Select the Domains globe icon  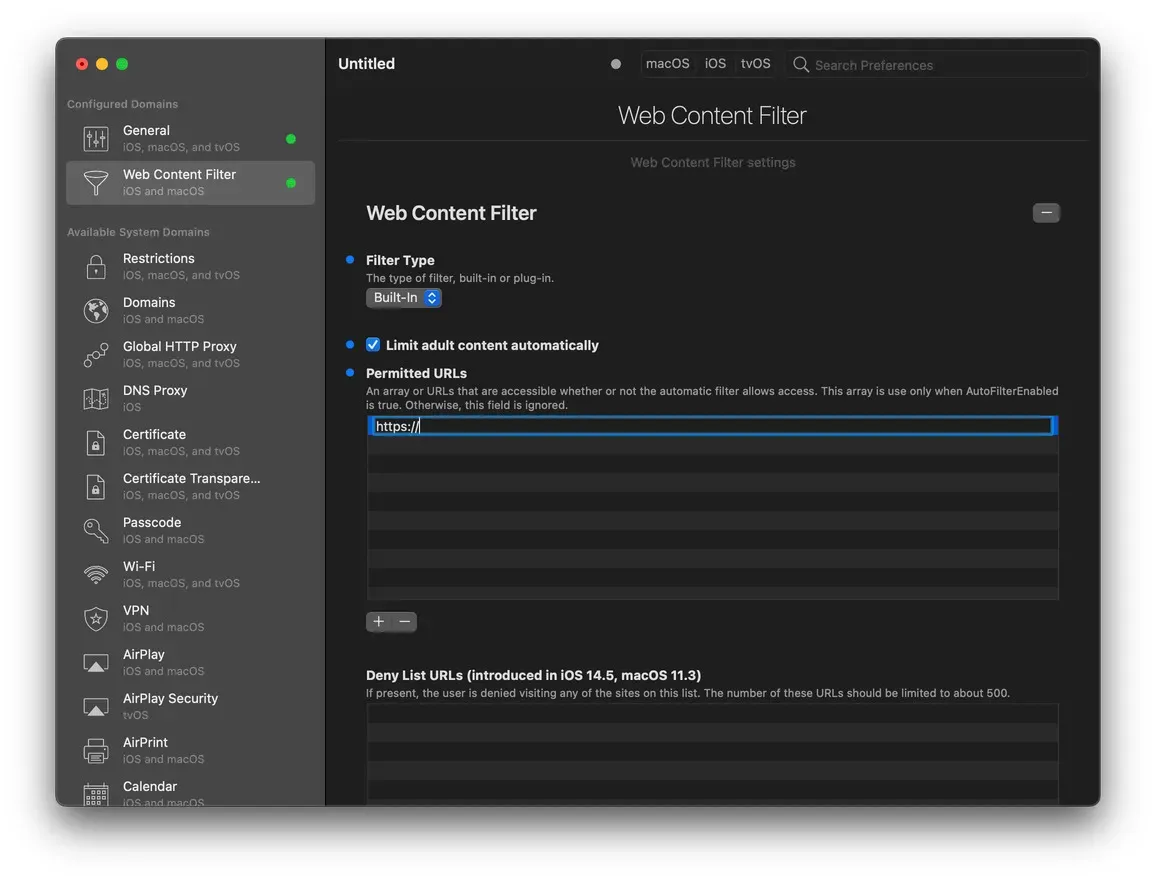95,310
